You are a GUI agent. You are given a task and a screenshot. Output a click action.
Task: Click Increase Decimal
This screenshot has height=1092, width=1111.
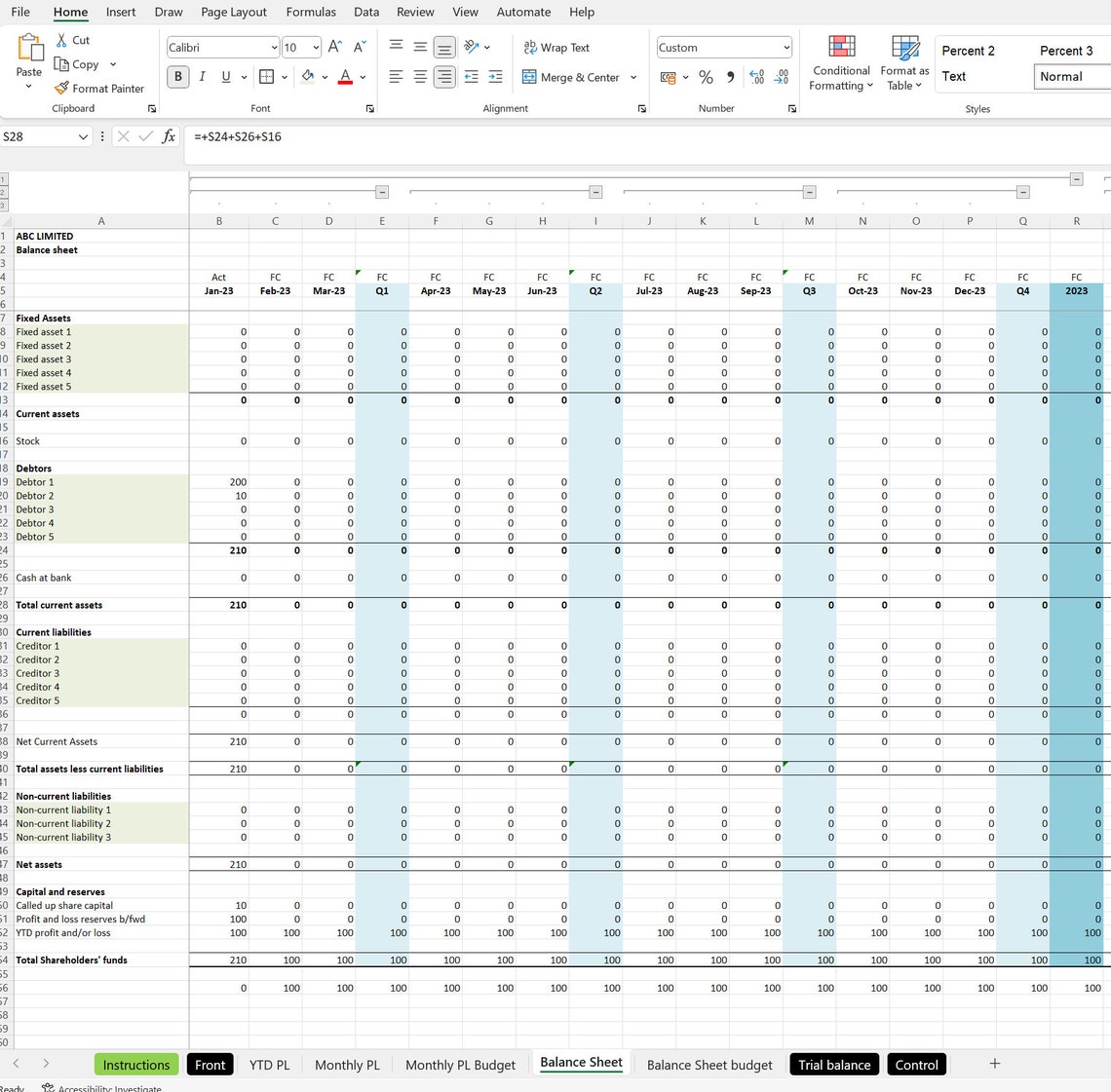(x=757, y=77)
